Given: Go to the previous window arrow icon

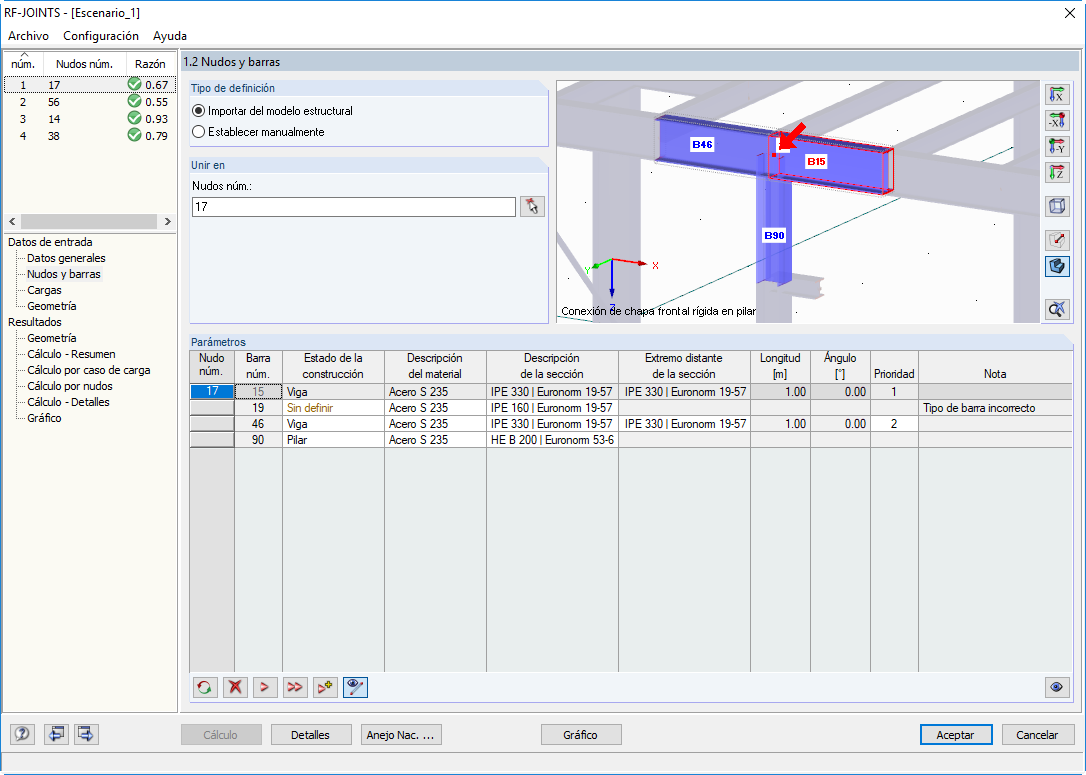Looking at the screenshot, I should [56, 734].
